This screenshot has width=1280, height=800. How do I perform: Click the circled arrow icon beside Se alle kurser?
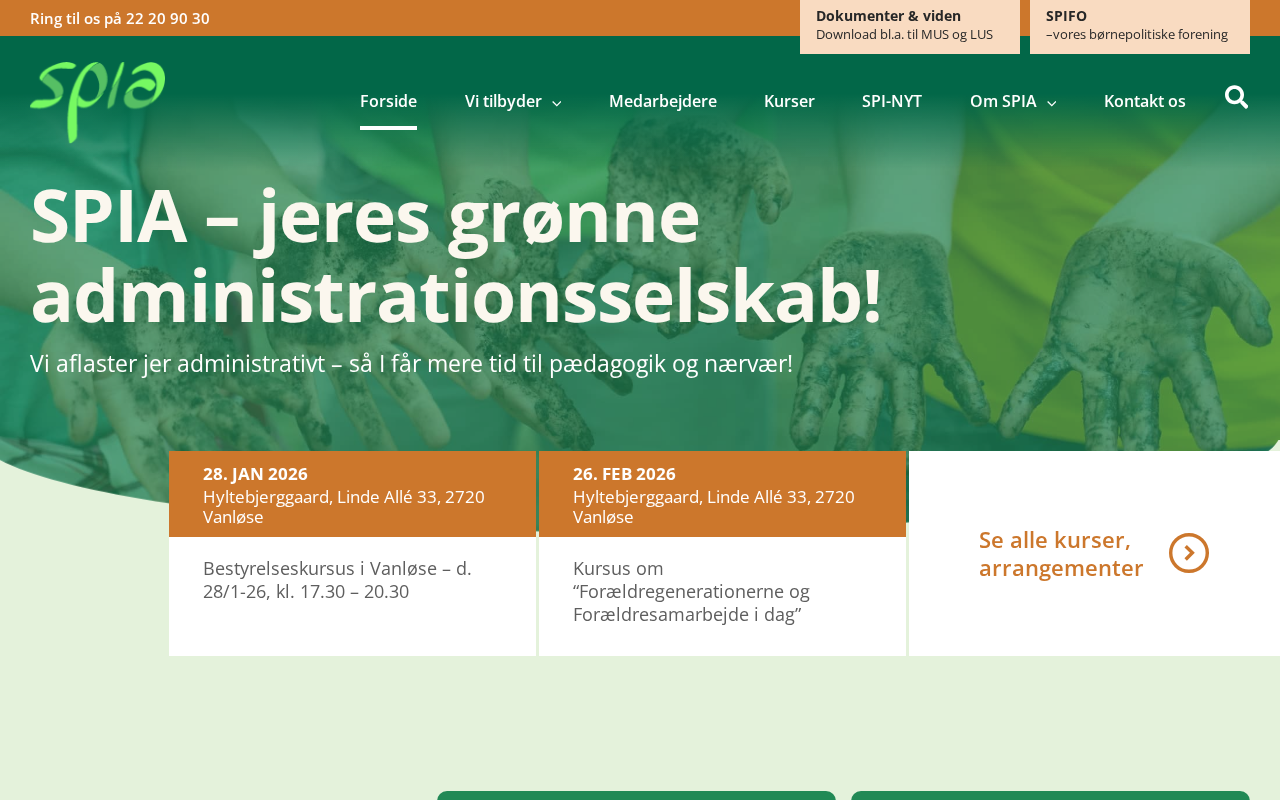tap(1189, 553)
